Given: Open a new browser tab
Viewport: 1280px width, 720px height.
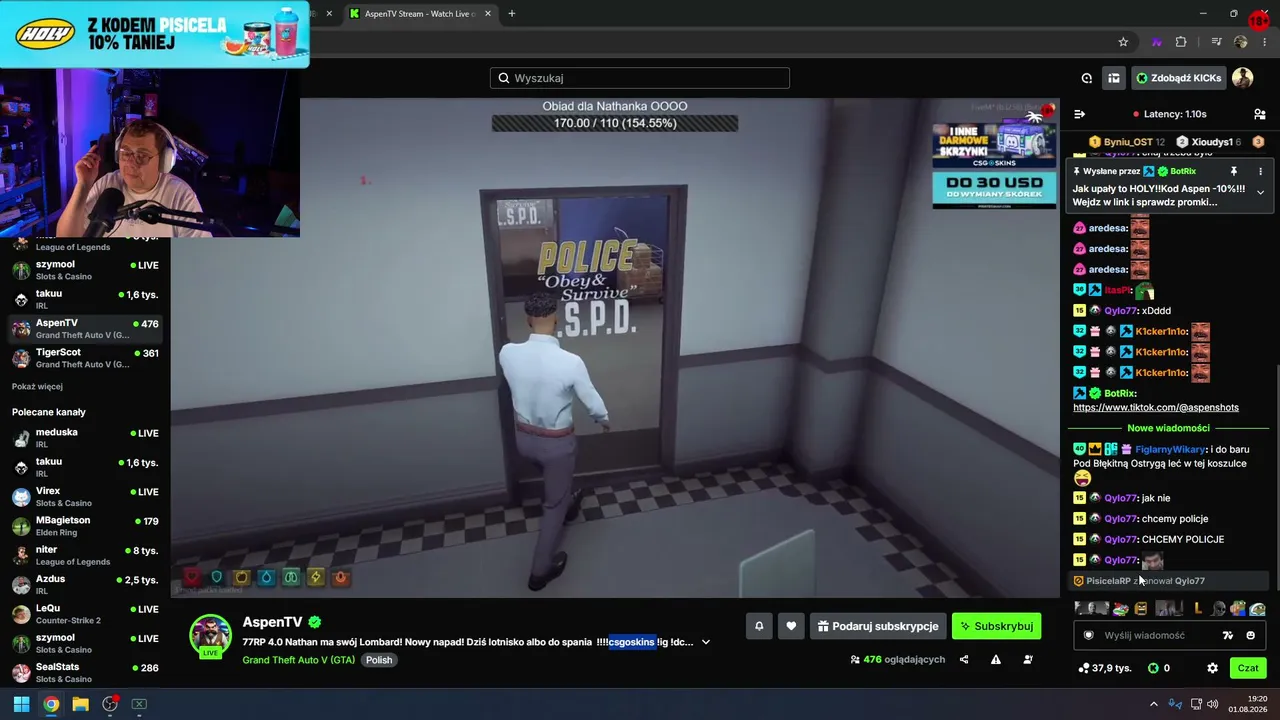Looking at the screenshot, I should 511,14.
